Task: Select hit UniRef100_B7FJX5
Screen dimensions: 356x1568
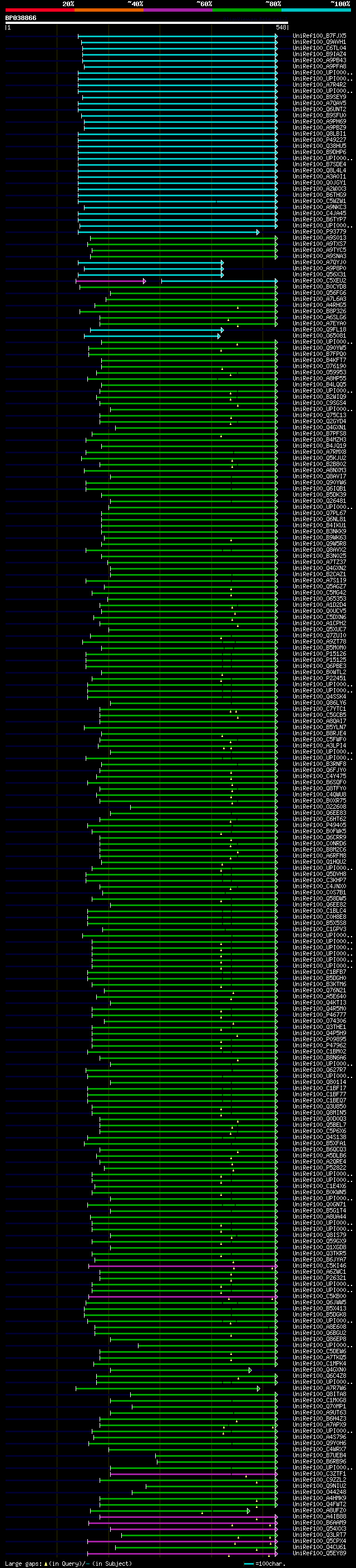Action: tap(319, 36)
